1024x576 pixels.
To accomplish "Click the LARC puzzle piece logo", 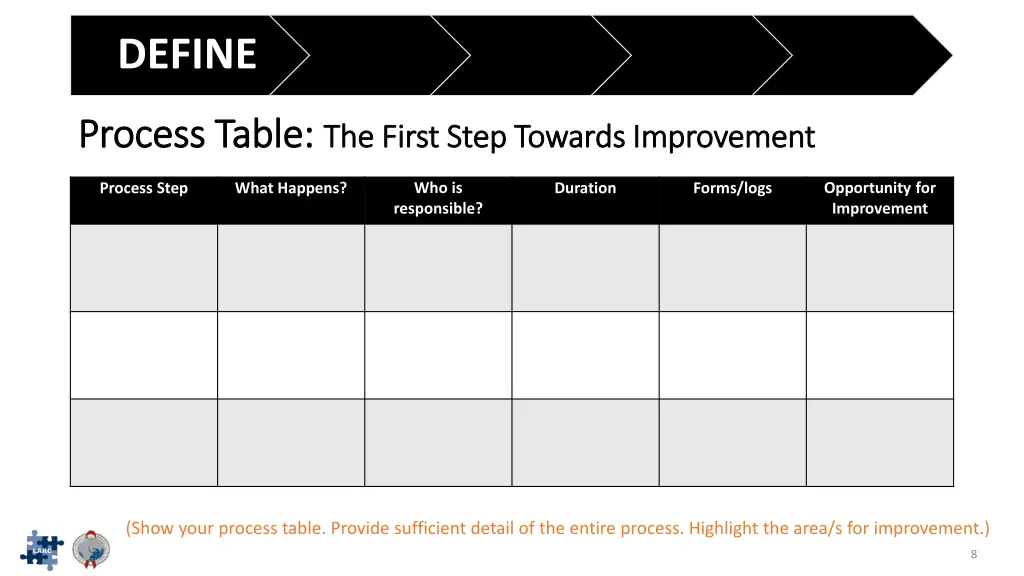I will tap(42, 550).
